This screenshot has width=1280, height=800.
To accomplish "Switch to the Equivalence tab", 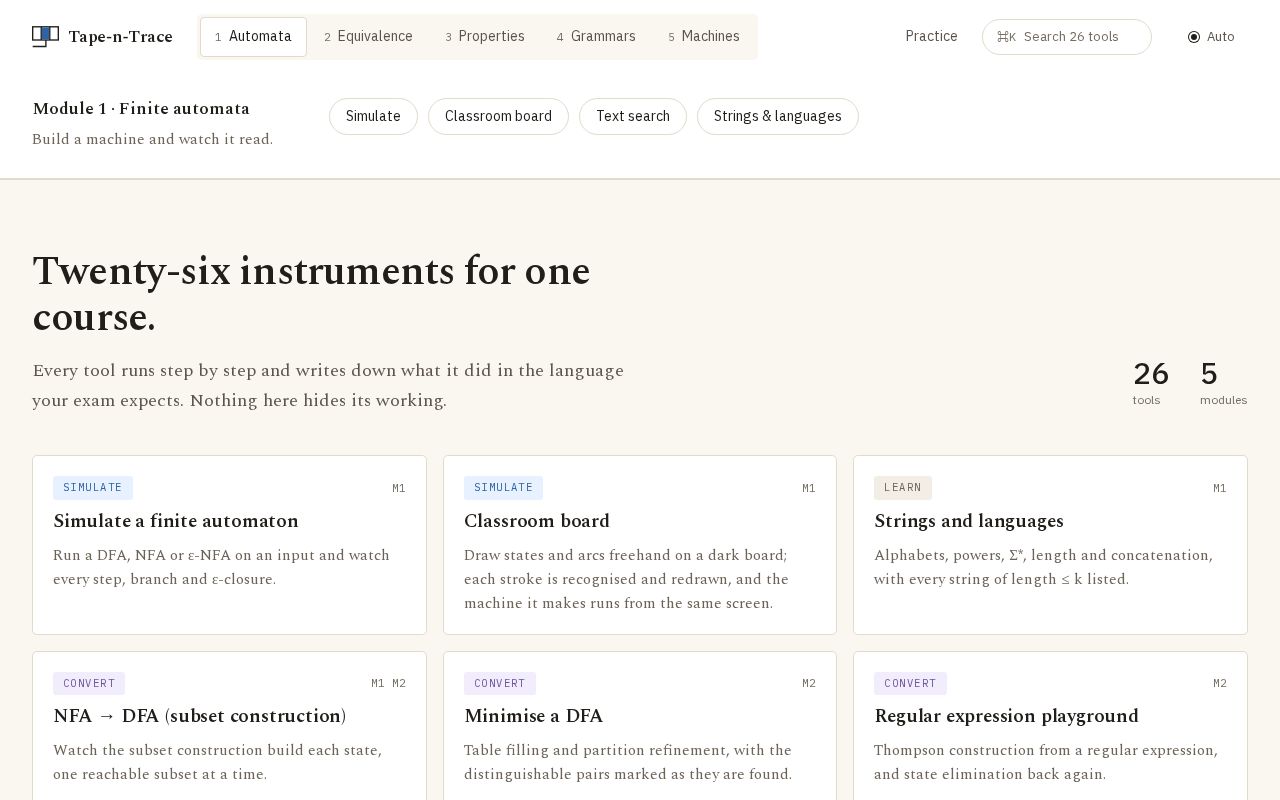I will 368,37.
